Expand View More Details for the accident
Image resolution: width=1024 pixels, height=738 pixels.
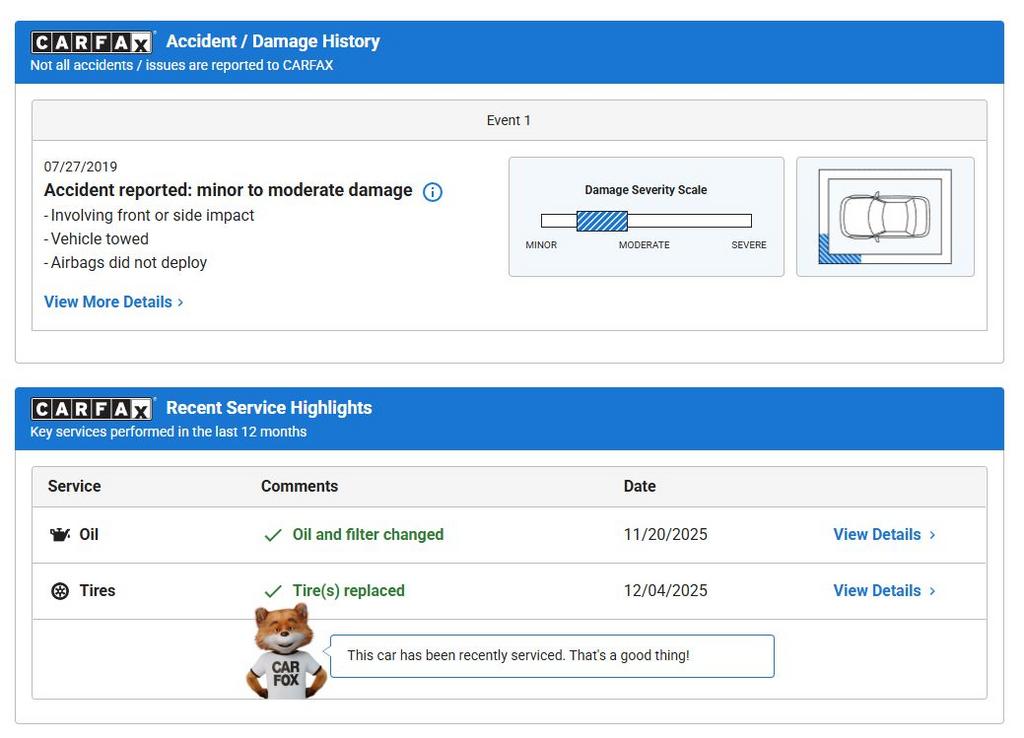click(x=114, y=302)
